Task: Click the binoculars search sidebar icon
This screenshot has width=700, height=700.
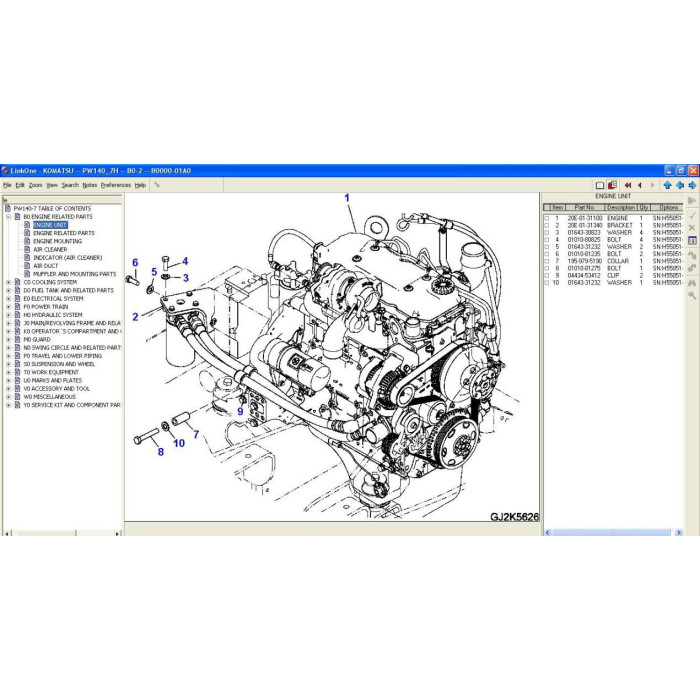Action: 692,283
